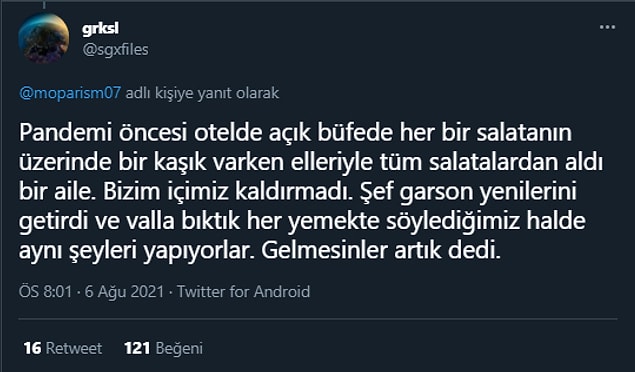This screenshot has width=635, height=372.
Task: Click the retweet count number 16
Action: (x=32, y=348)
